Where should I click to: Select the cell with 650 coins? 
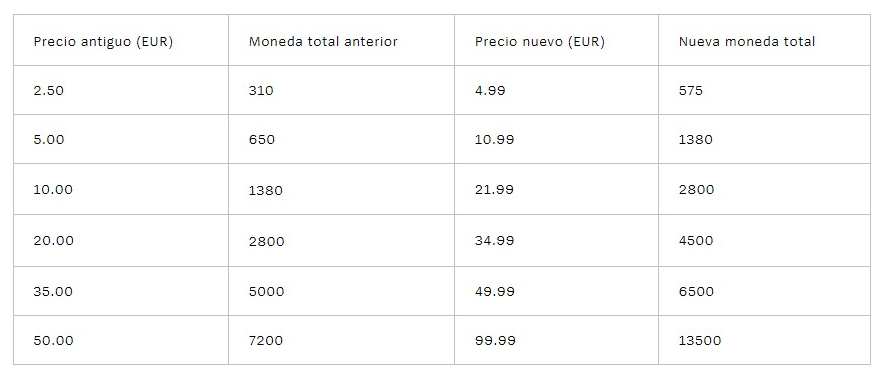pos(341,139)
